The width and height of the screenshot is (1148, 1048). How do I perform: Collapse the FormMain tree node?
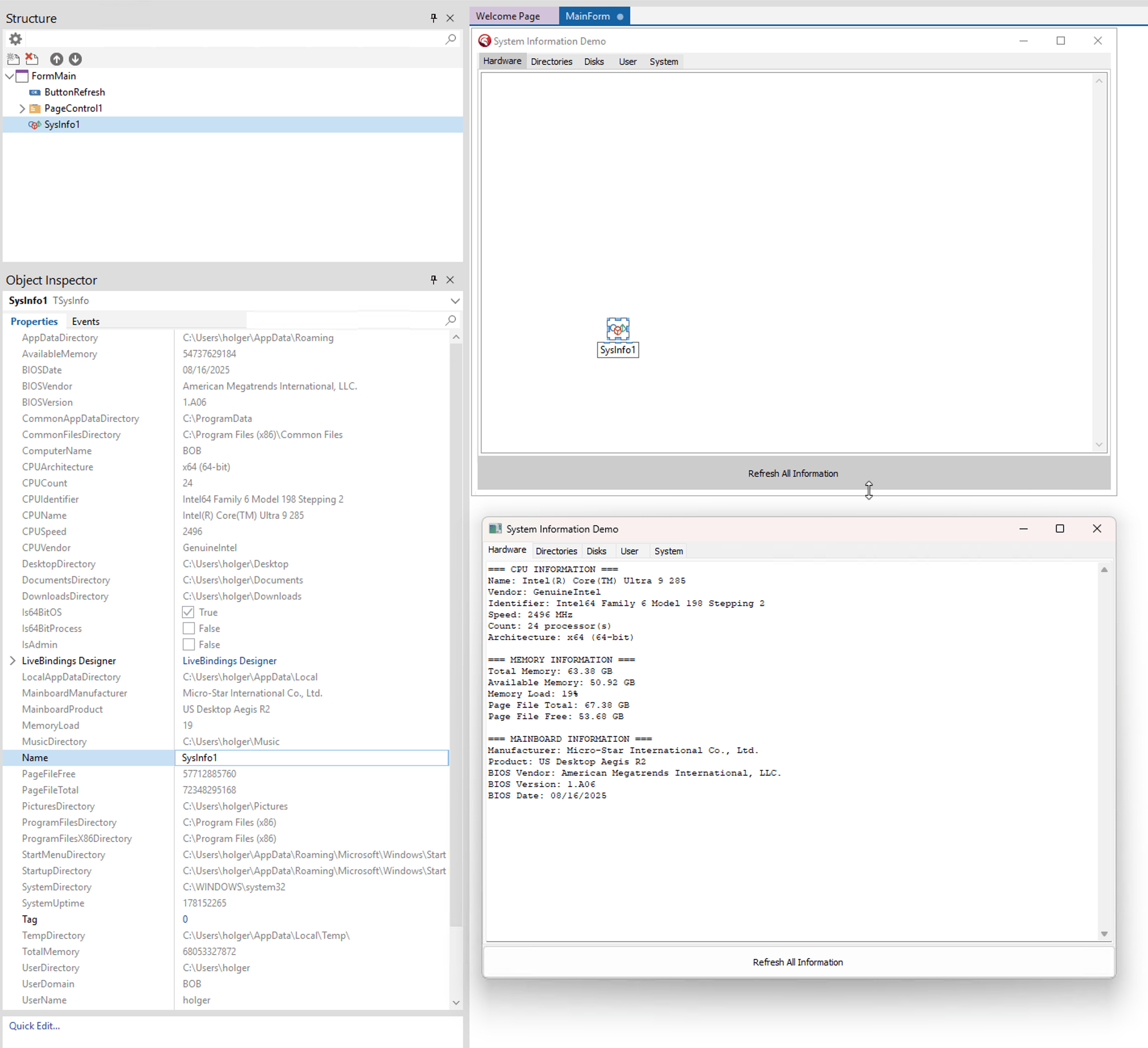pyautogui.click(x=9, y=76)
